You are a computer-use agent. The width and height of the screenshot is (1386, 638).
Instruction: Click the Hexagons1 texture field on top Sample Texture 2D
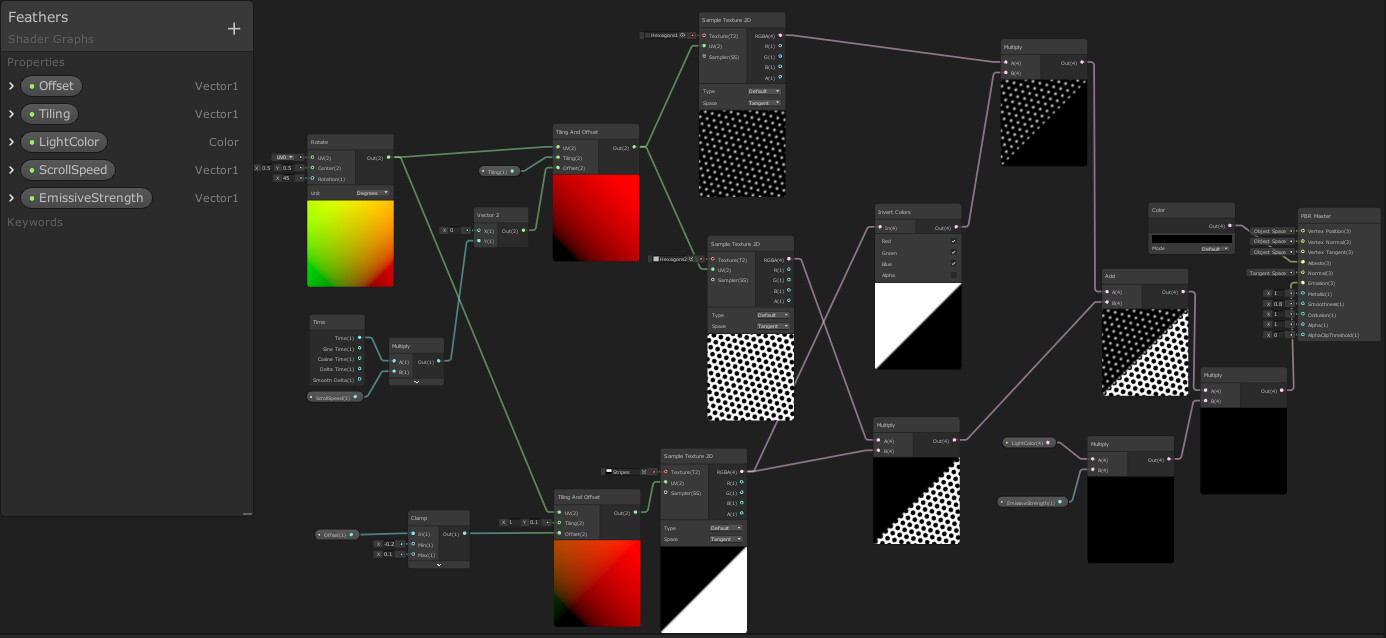(x=664, y=35)
